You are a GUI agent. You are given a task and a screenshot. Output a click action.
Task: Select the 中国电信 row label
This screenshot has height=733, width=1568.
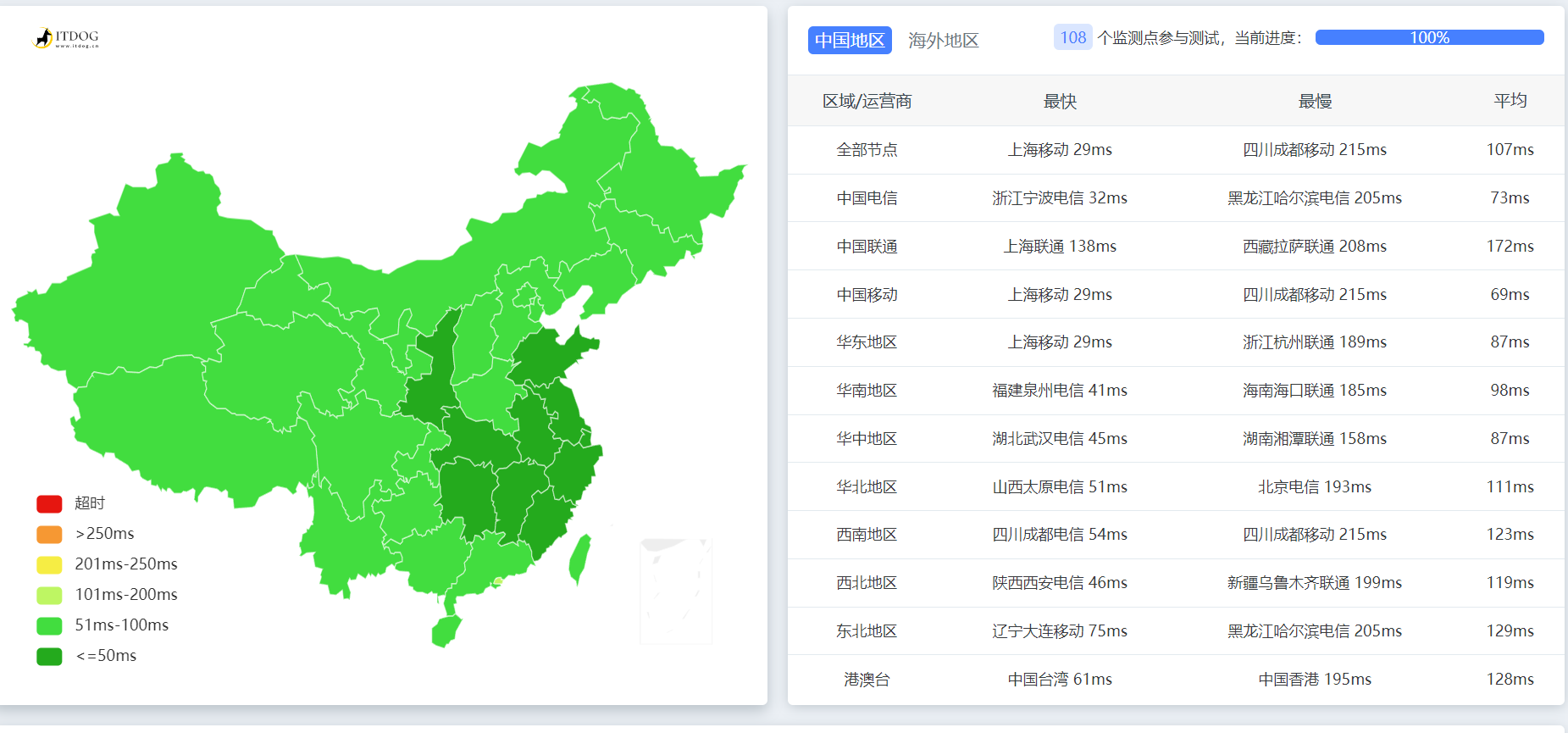867,198
